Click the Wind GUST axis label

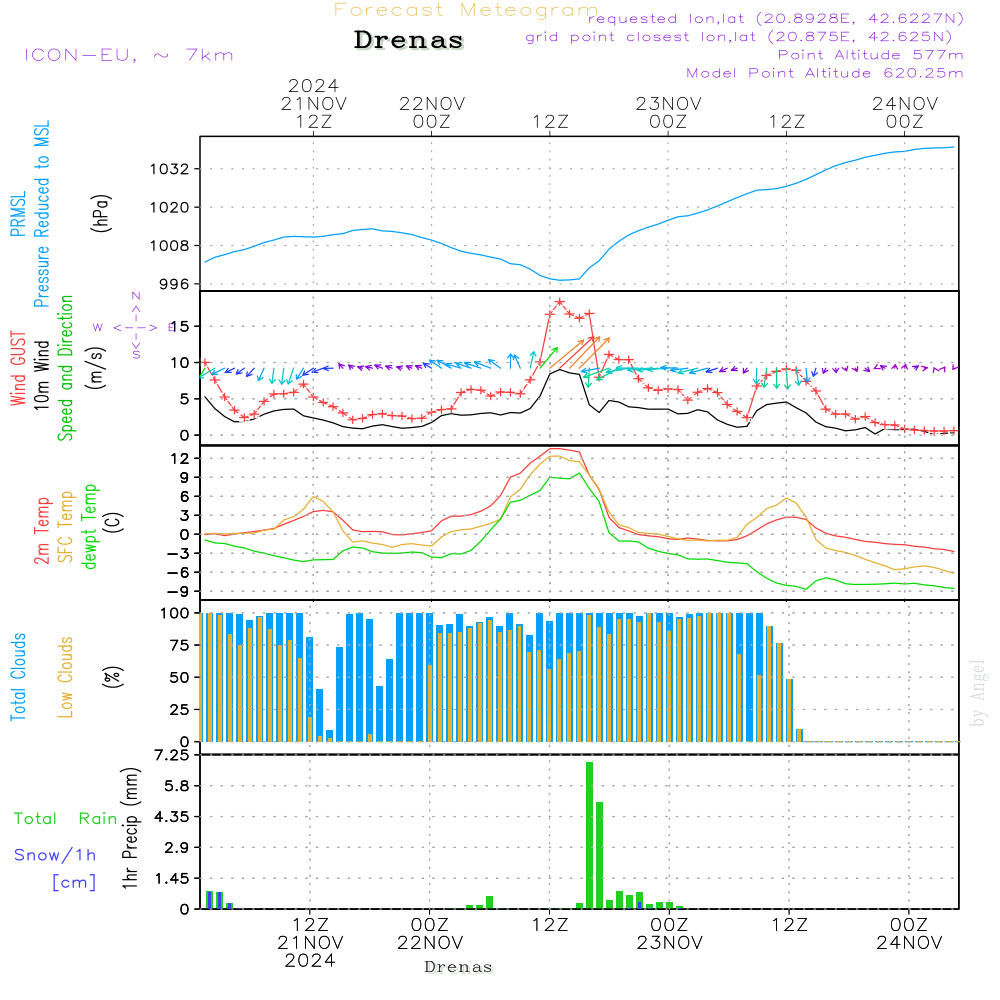19,370
